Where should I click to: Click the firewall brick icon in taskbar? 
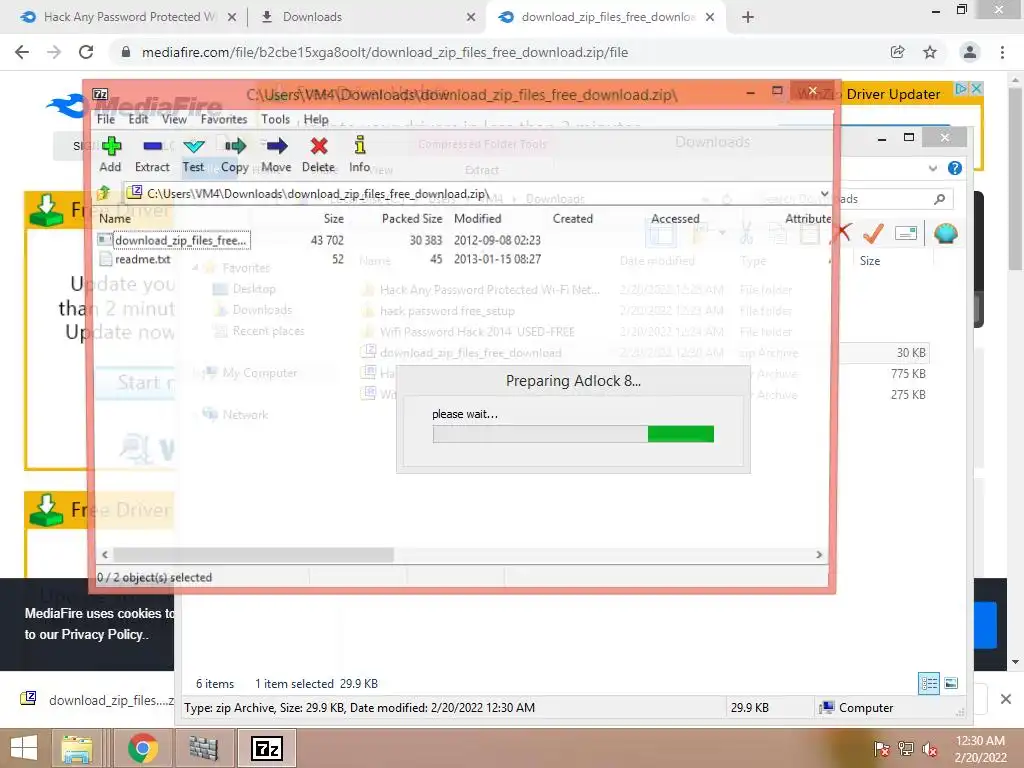[204, 748]
